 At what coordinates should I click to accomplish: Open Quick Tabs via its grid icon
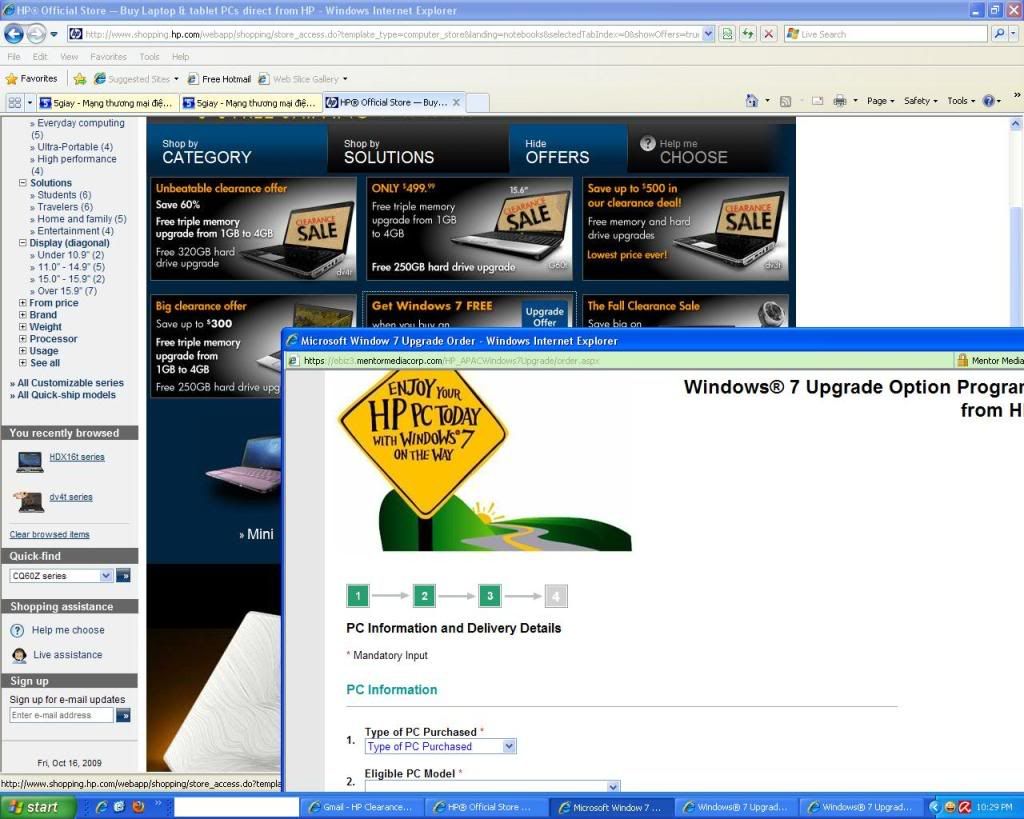(x=13, y=101)
